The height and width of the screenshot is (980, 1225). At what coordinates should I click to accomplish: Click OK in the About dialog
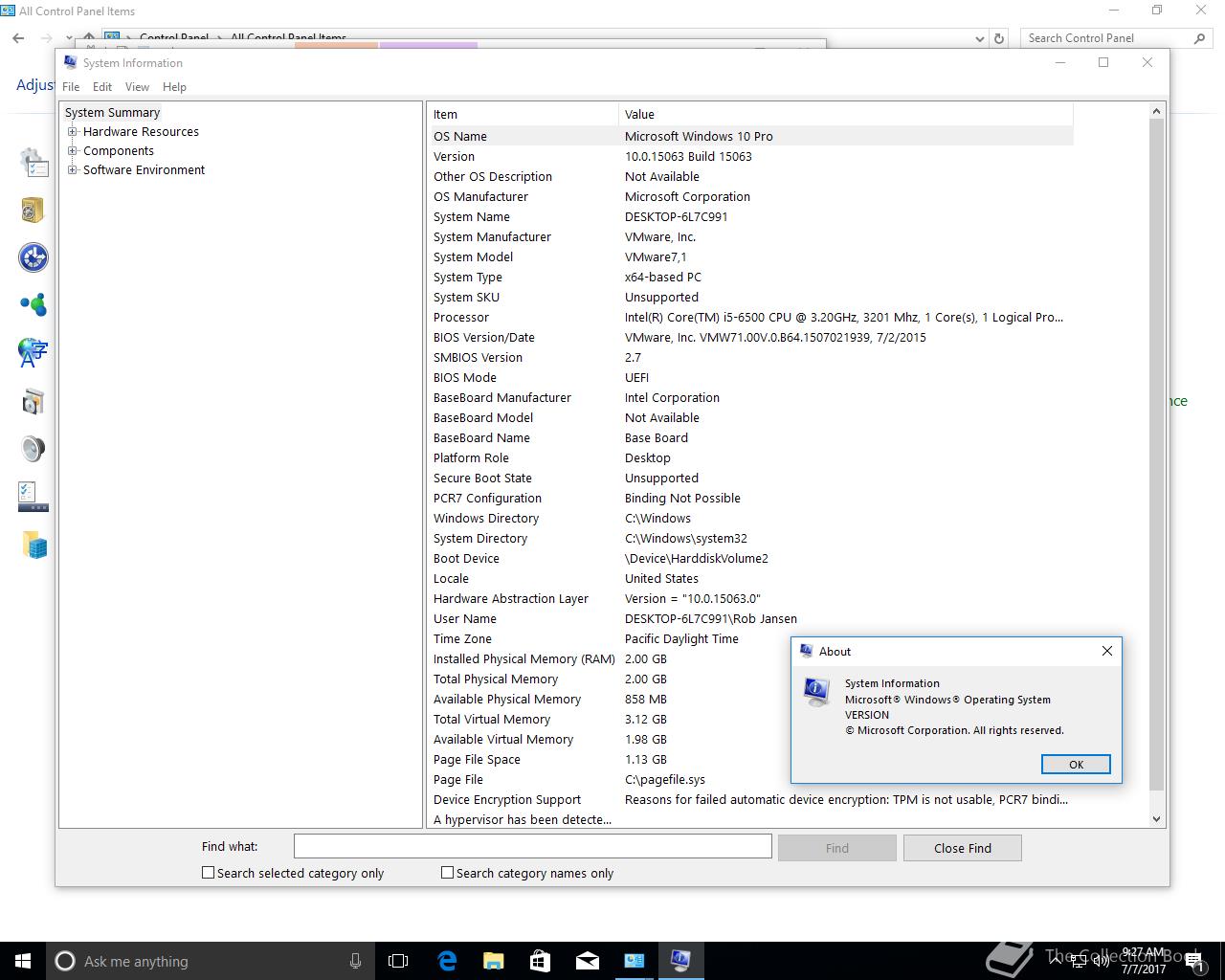coord(1076,764)
